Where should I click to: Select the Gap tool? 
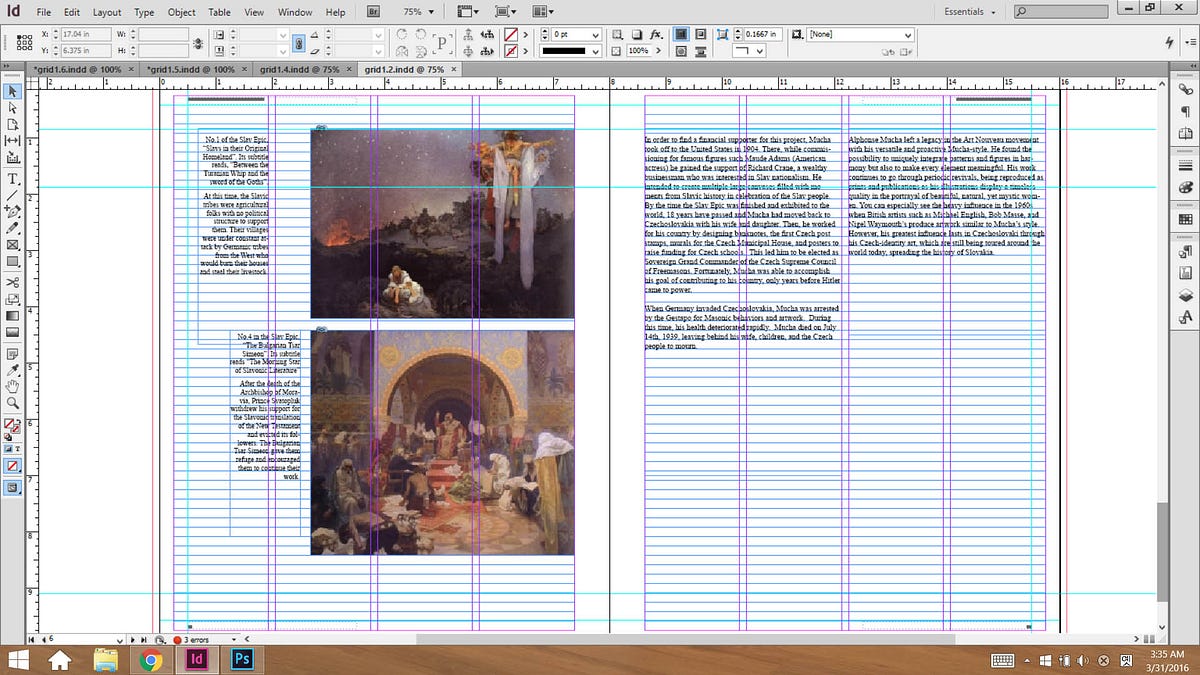13,142
